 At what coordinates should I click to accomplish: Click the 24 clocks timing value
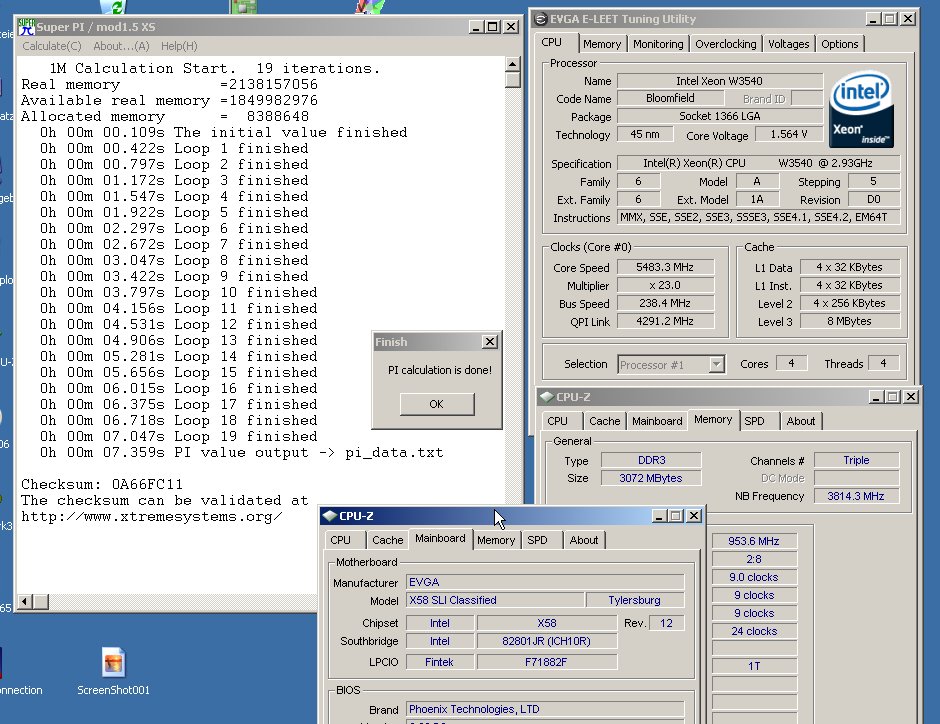tap(754, 631)
